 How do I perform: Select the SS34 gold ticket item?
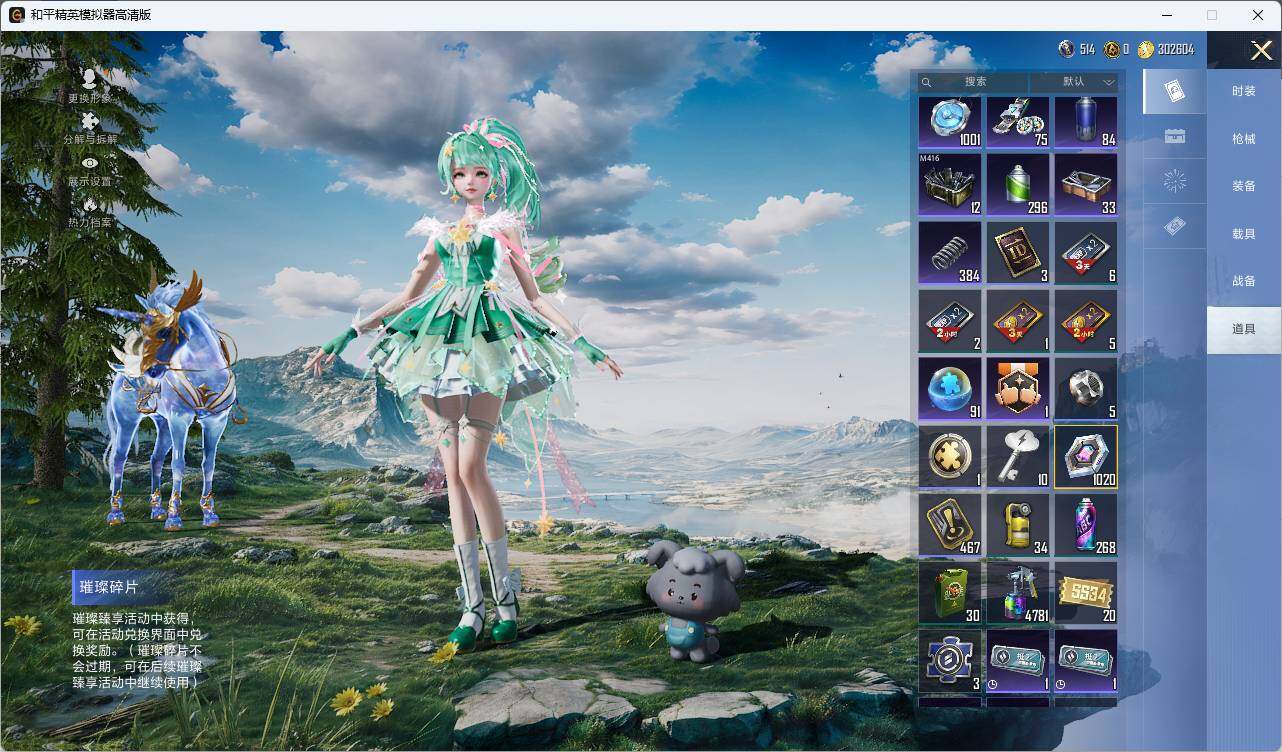click(1086, 592)
